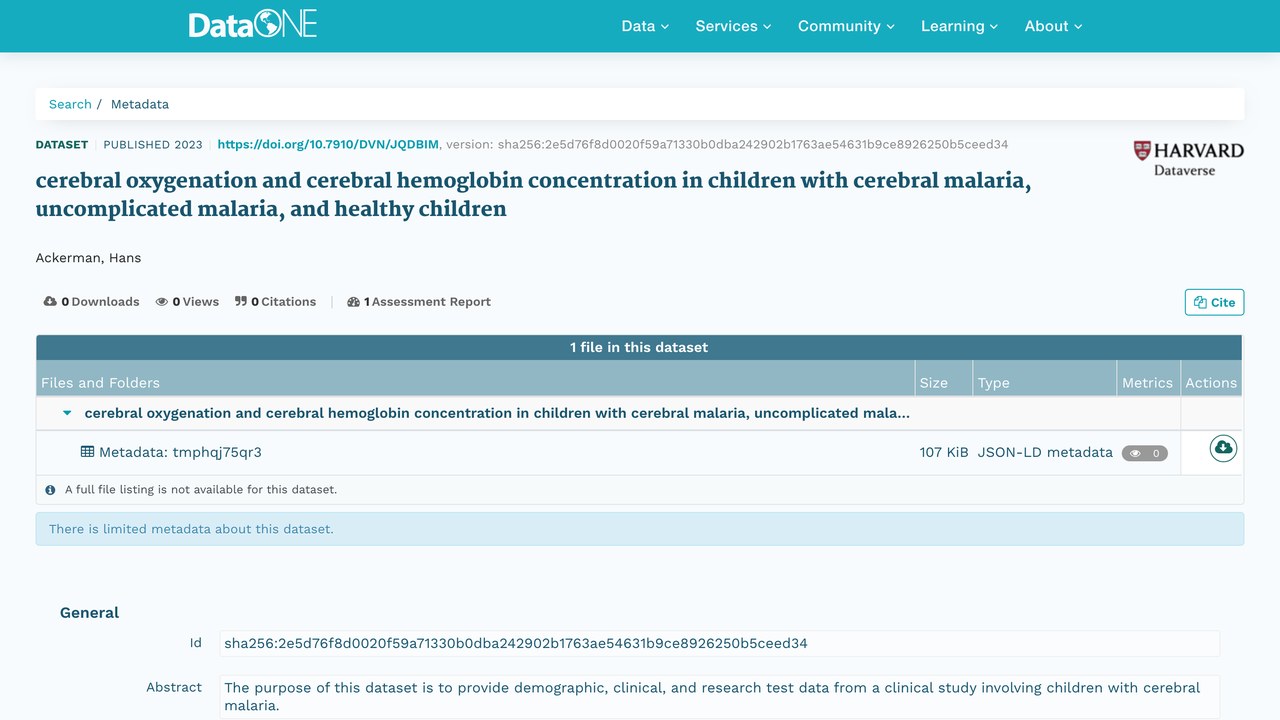Click the DataONE logo
The height and width of the screenshot is (720, 1280).
click(253, 25)
